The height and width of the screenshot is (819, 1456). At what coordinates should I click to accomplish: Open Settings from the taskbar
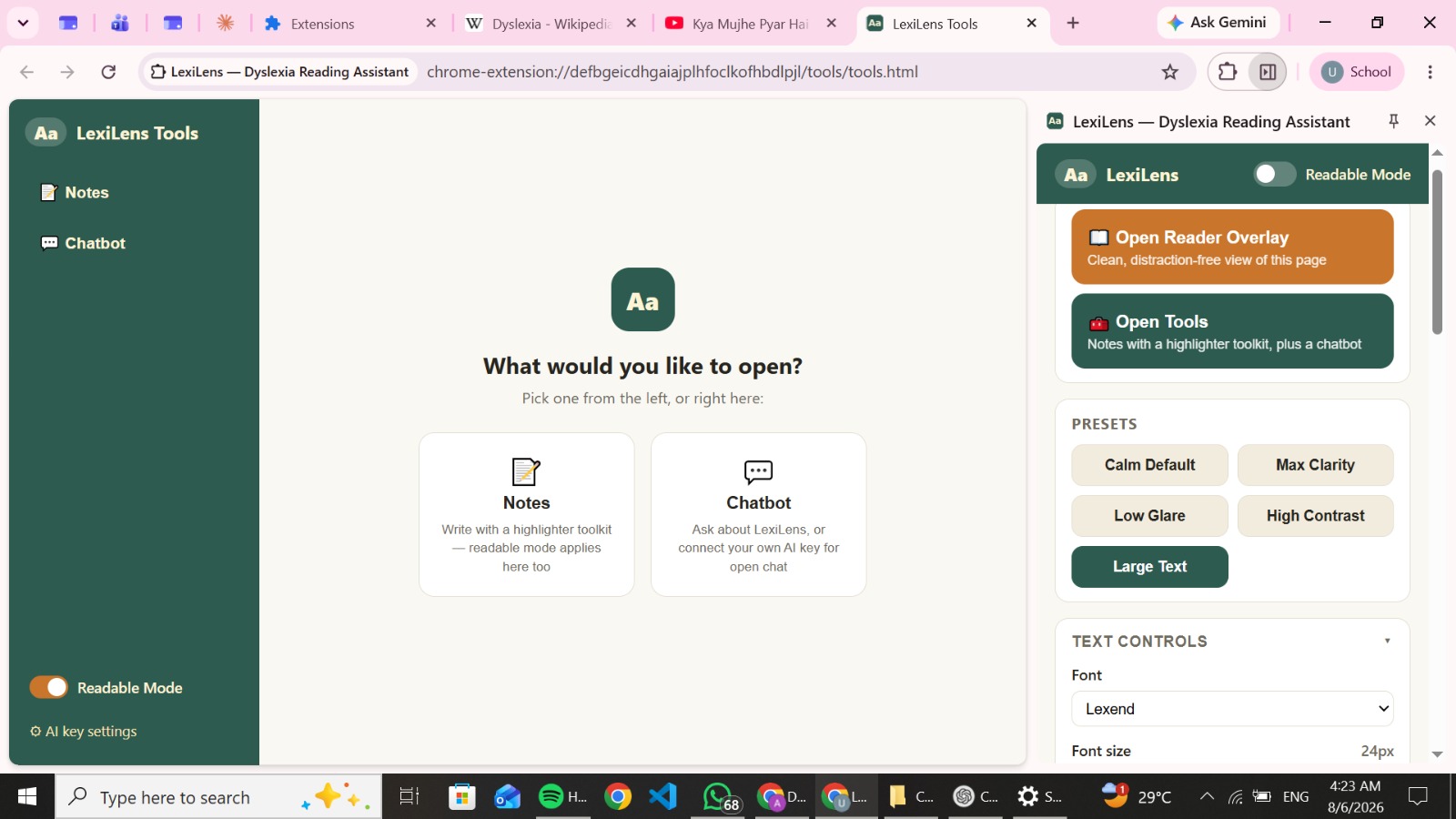(x=1040, y=797)
